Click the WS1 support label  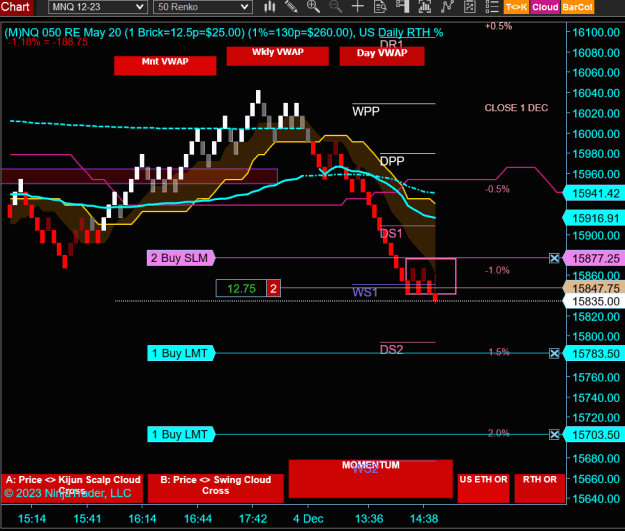tap(365, 293)
